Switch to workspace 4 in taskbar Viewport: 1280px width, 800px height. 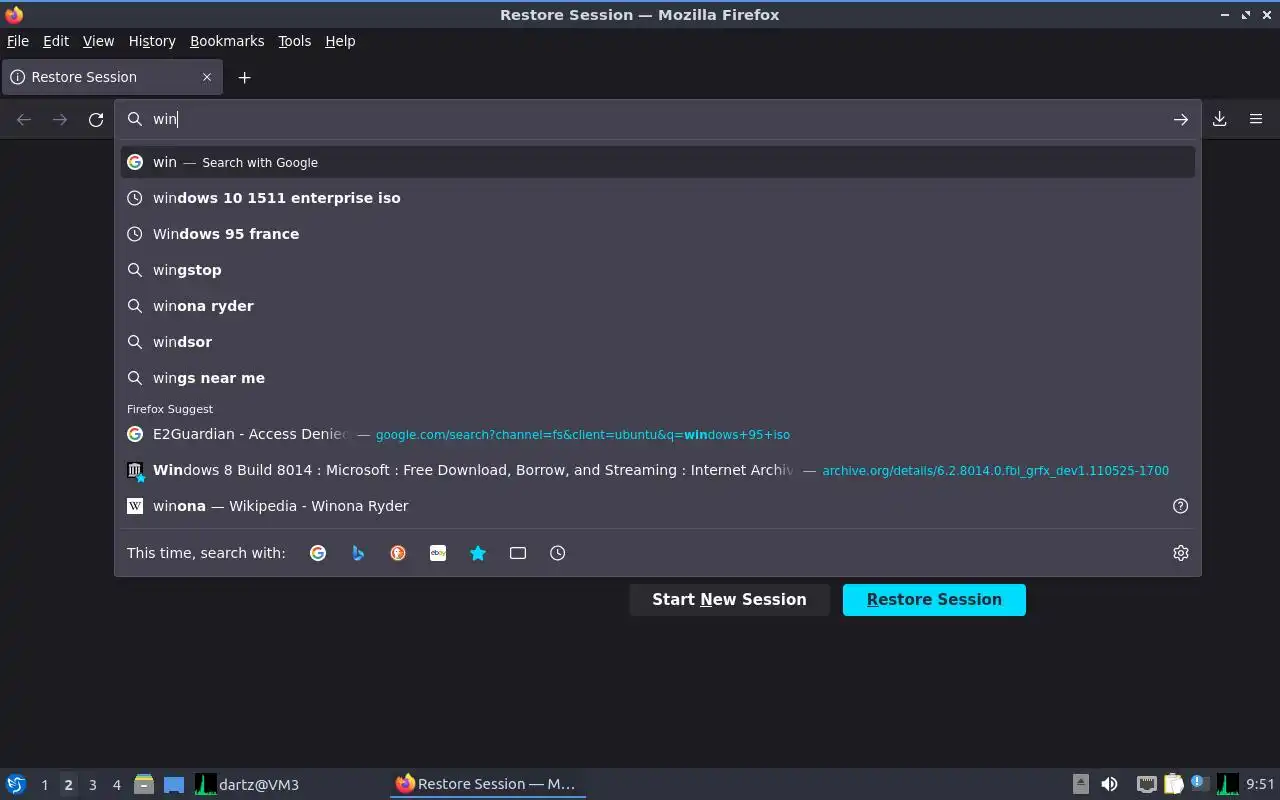point(116,785)
